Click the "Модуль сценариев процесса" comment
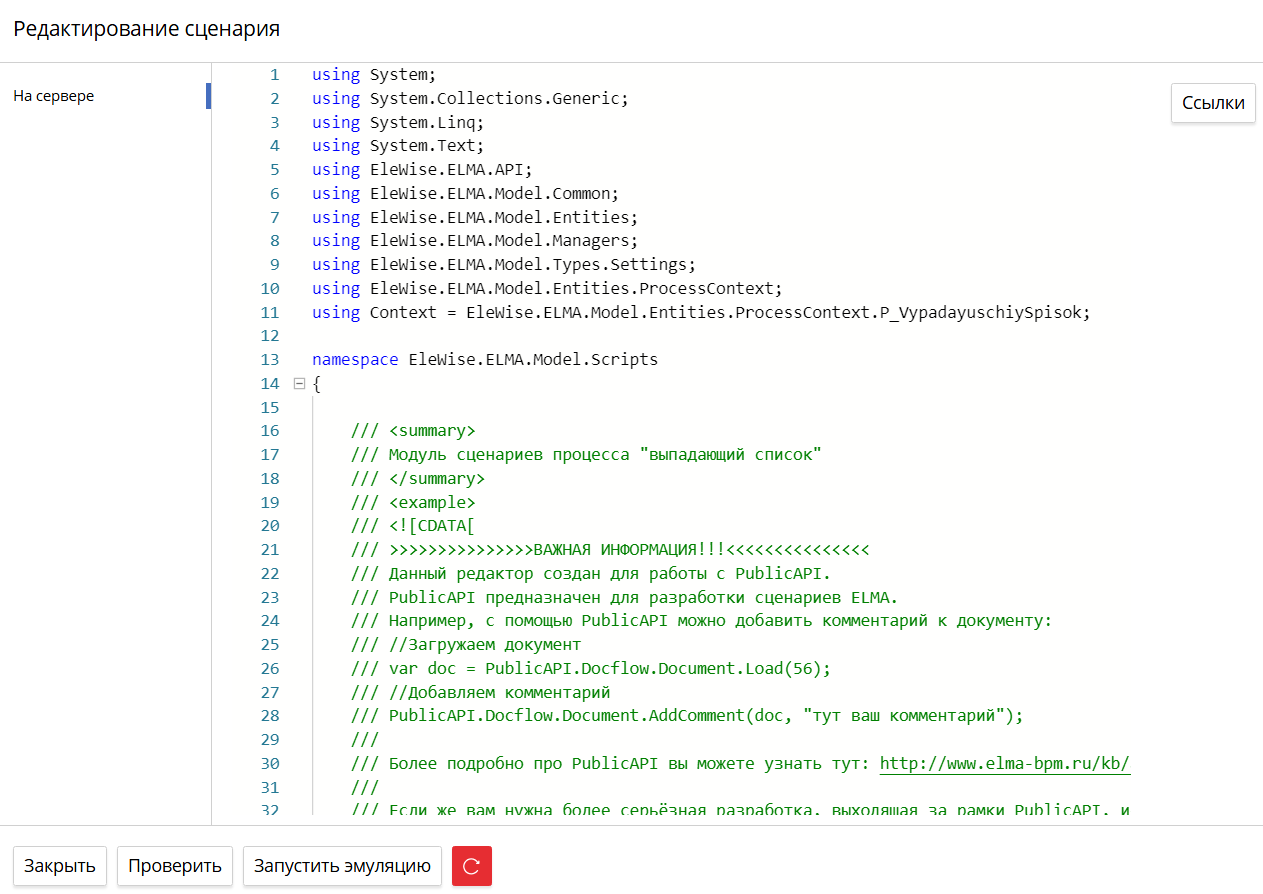 pos(586,454)
